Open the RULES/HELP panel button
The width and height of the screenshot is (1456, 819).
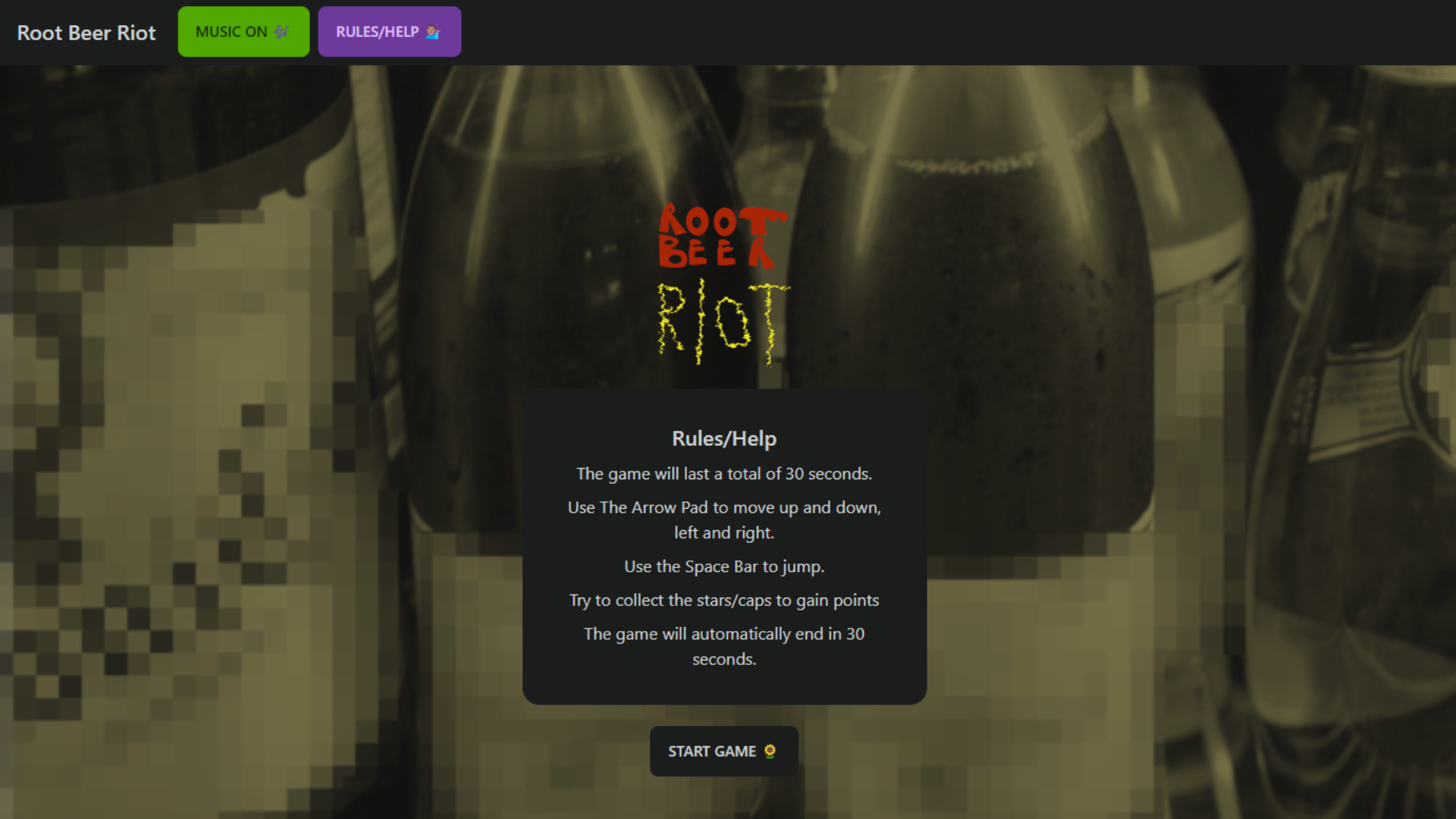coord(389,32)
